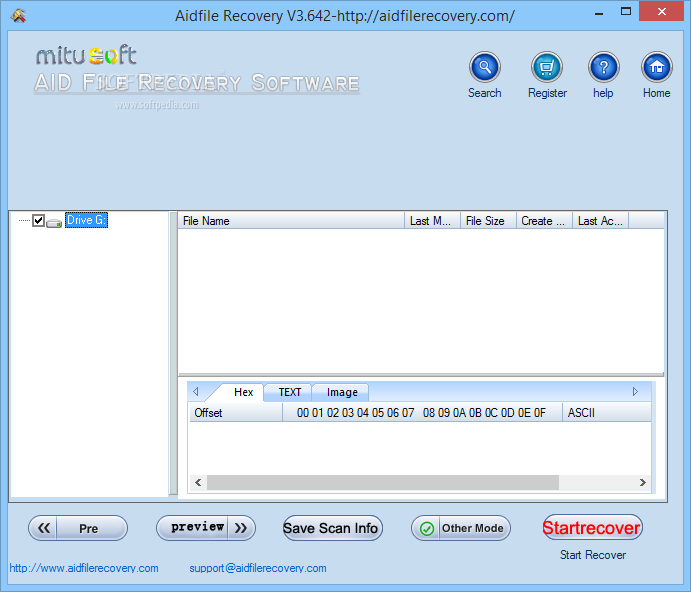Minimize the Aidfile Recovery window
Viewport: 691px width, 592px height.
[x=598, y=12]
